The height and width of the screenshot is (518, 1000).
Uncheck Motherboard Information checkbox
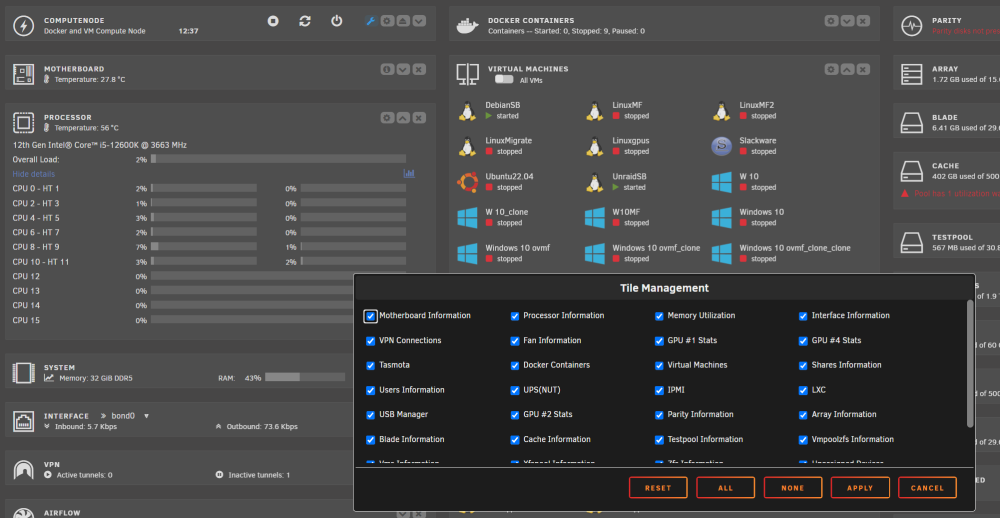point(371,316)
